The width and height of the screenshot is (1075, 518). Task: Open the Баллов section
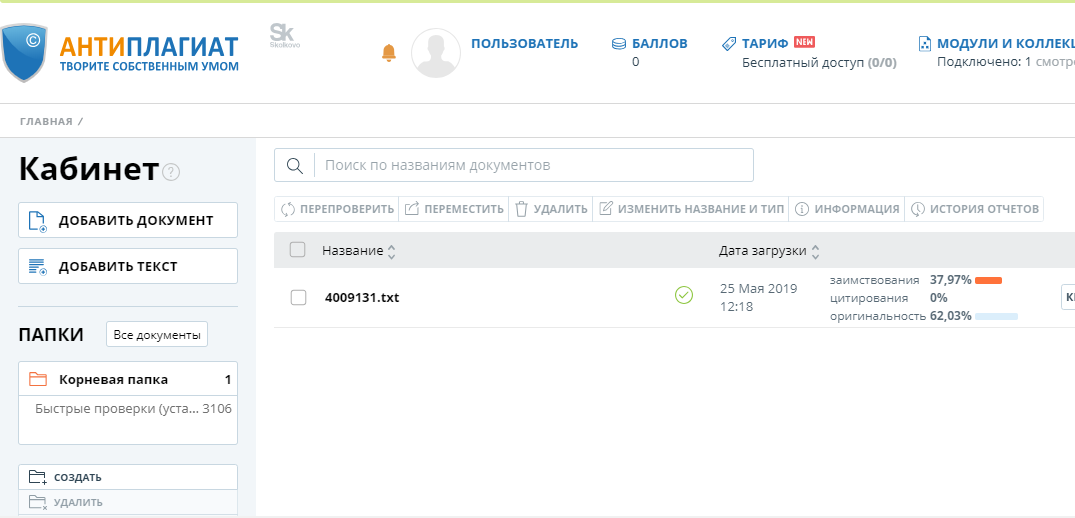click(x=650, y=43)
